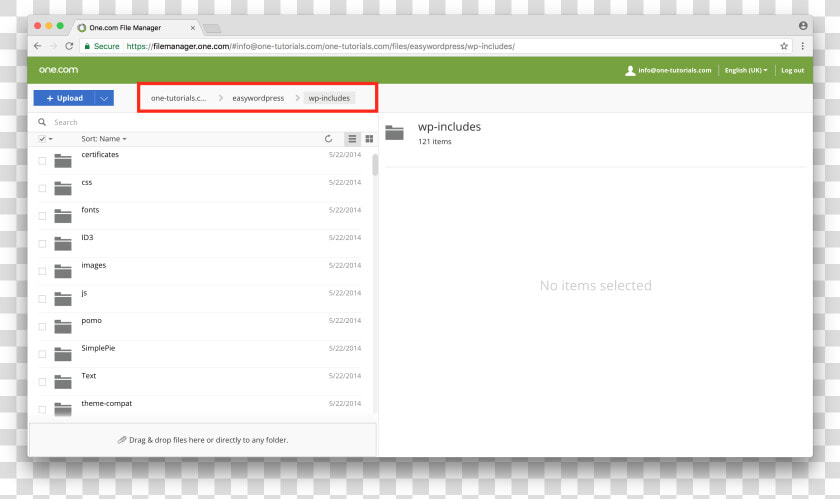Go to one-tutorials.c... breadcrumb
The width and height of the screenshot is (840, 499).
(x=178, y=98)
